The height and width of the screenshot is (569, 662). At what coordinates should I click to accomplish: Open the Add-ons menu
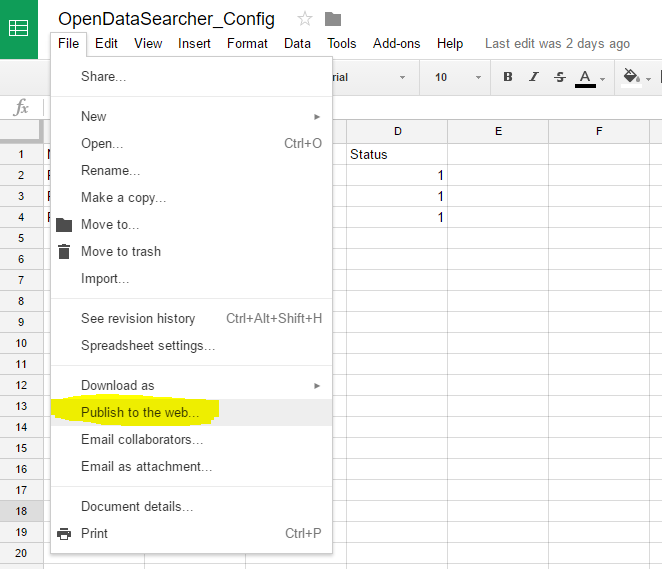coord(396,43)
